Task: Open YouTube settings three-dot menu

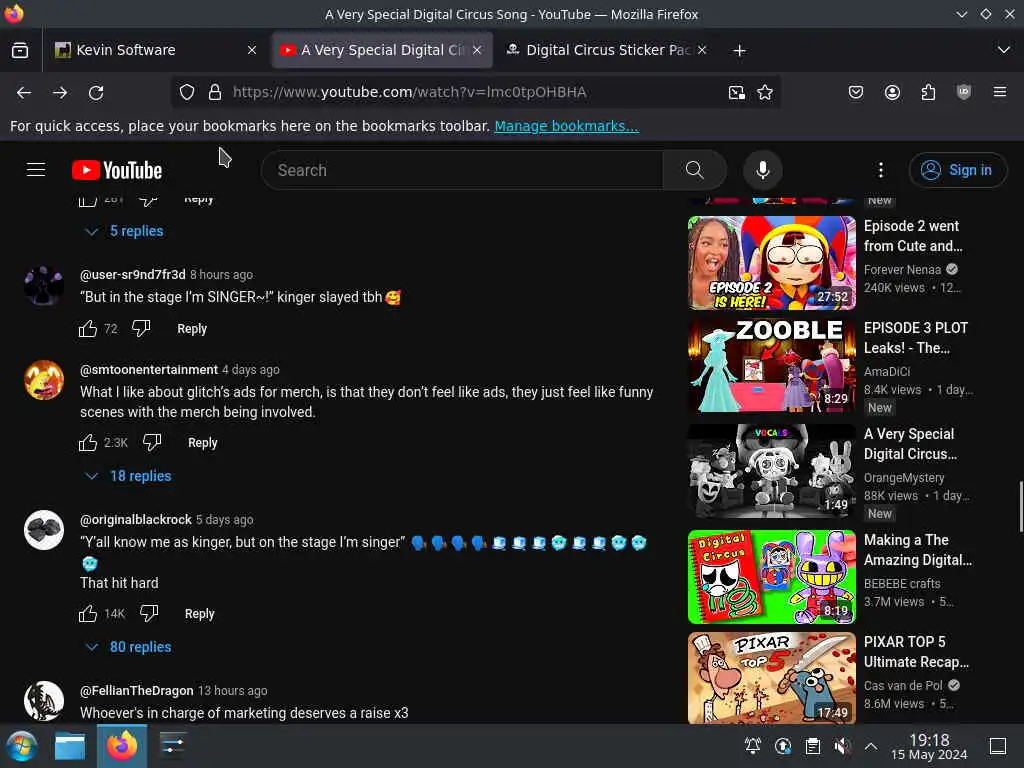Action: (880, 170)
